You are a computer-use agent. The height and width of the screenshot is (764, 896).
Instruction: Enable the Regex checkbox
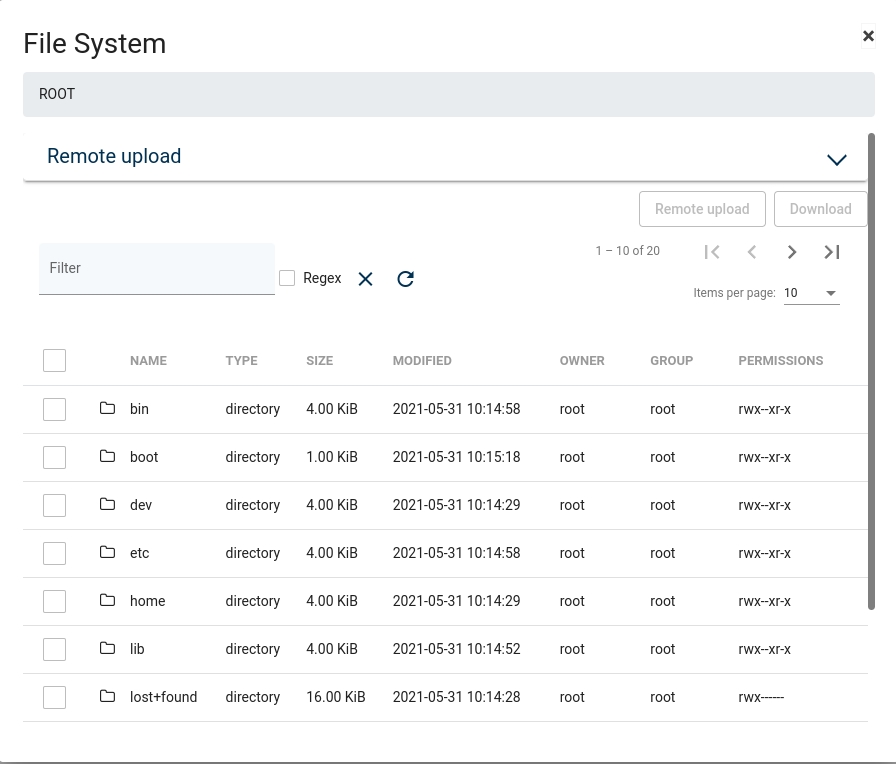tap(287, 278)
